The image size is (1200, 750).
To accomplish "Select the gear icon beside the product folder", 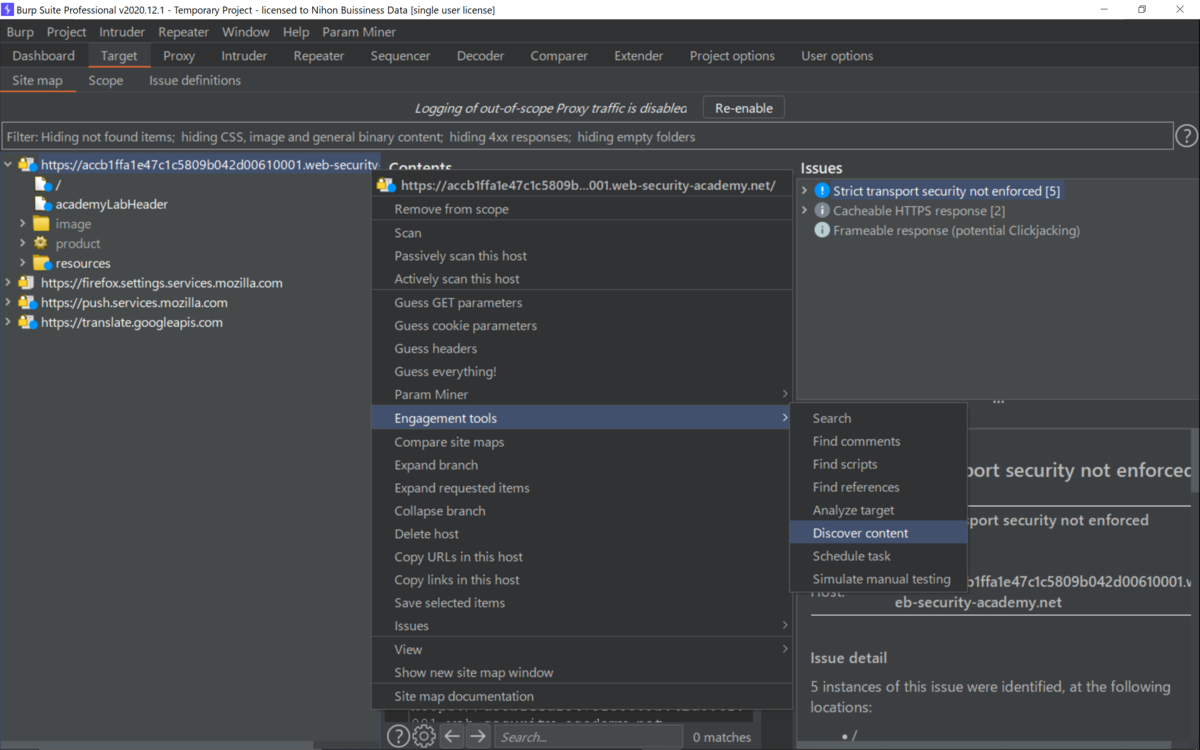I will click(x=42, y=243).
